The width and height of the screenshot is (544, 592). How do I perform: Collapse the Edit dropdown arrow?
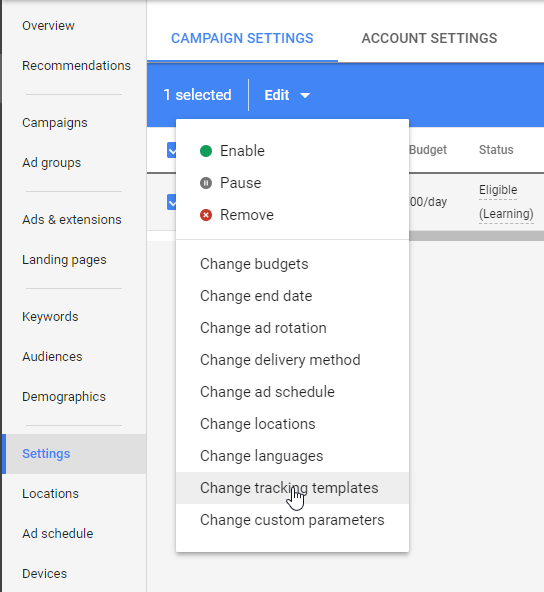(305, 96)
